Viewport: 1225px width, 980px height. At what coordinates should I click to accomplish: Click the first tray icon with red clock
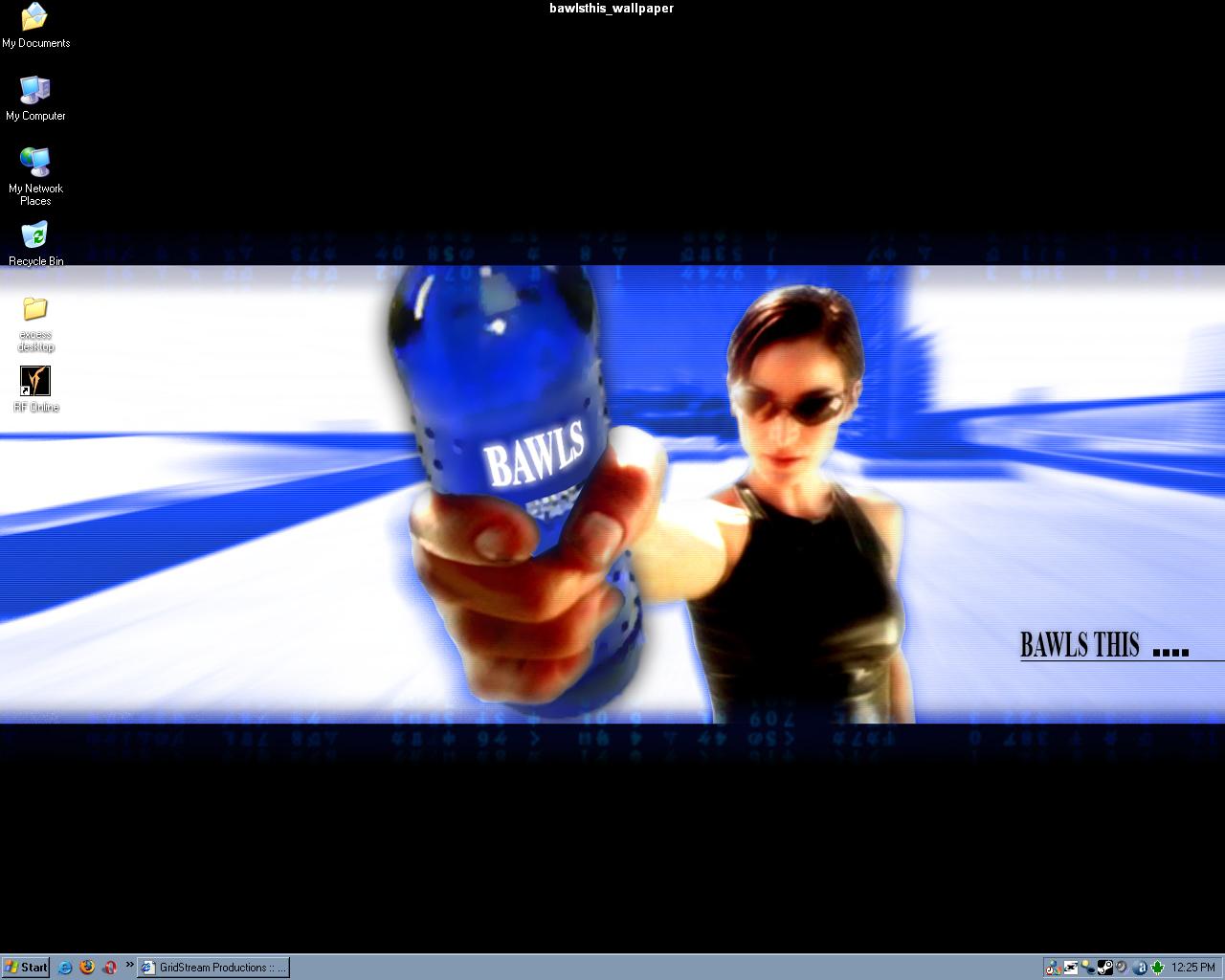click(x=1054, y=968)
